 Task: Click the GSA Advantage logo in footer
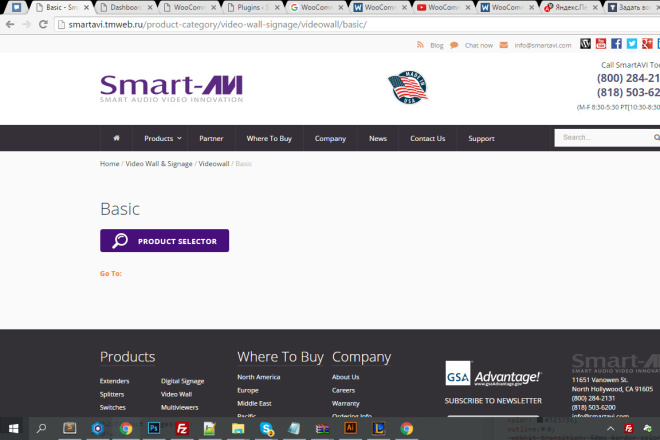(494, 373)
